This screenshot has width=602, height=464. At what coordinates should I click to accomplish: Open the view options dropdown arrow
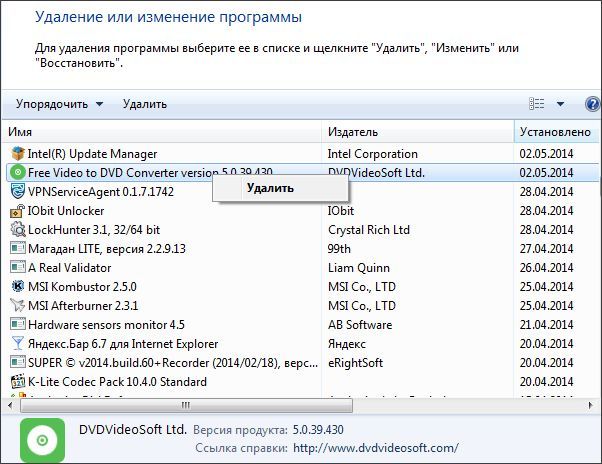point(560,104)
